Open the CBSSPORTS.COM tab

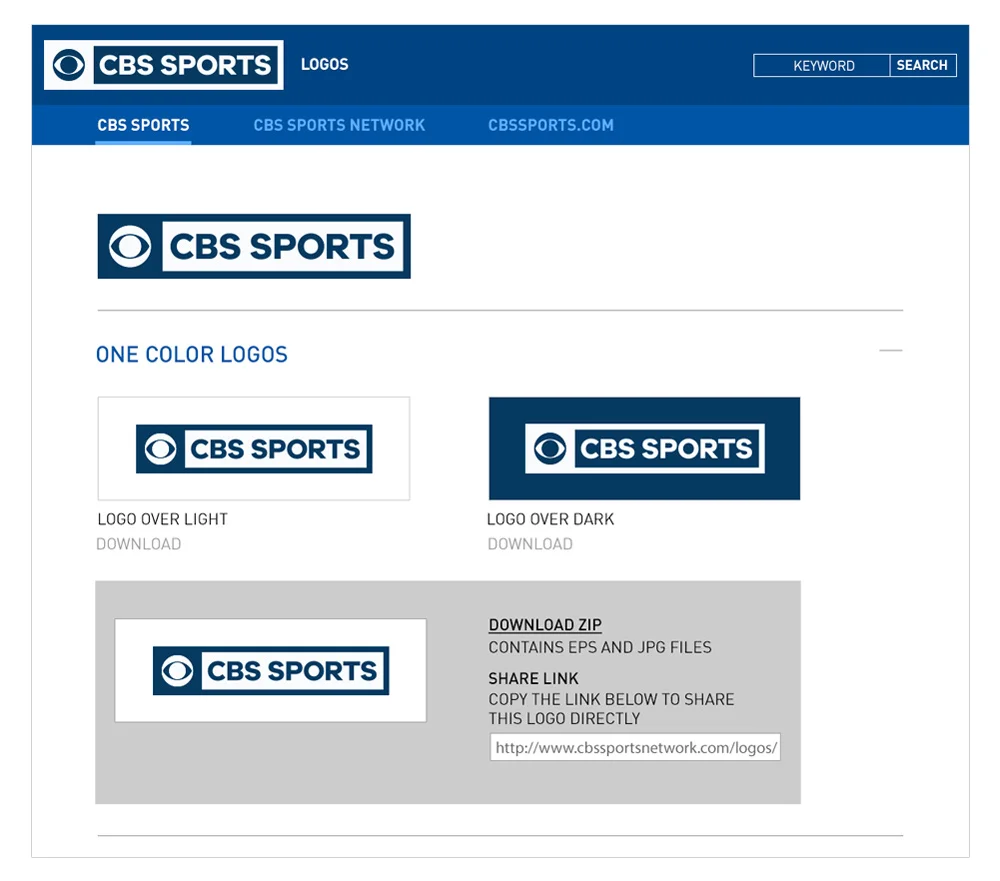[551, 125]
